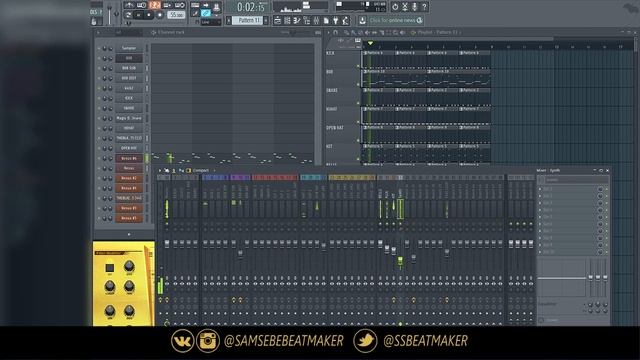Image resolution: width=640 pixels, height=360 pixels.
Task: Select the playlist Paint brush tool
Action: tap(353, 32)
